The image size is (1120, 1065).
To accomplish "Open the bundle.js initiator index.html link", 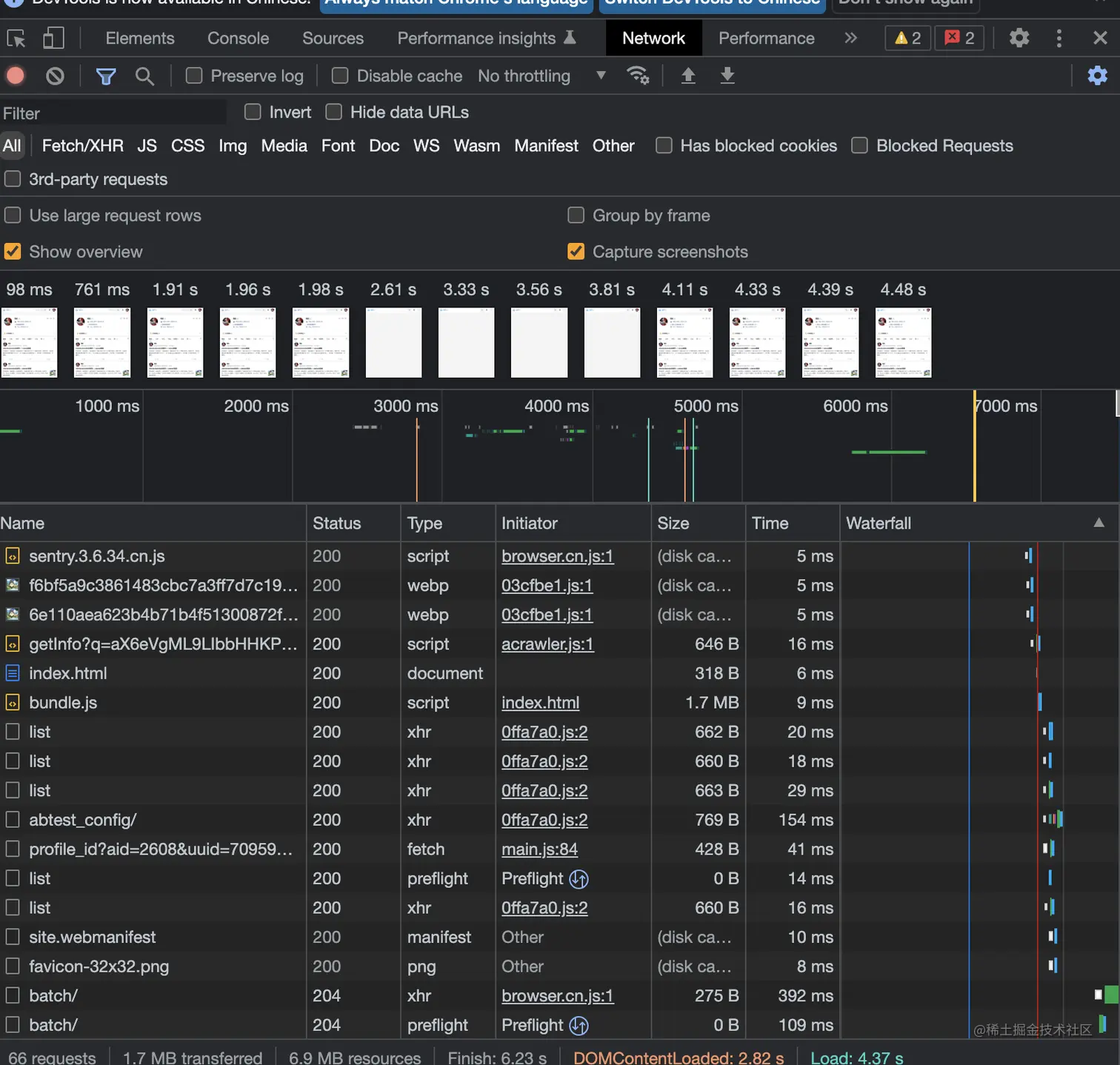I will tap(540, 703).
